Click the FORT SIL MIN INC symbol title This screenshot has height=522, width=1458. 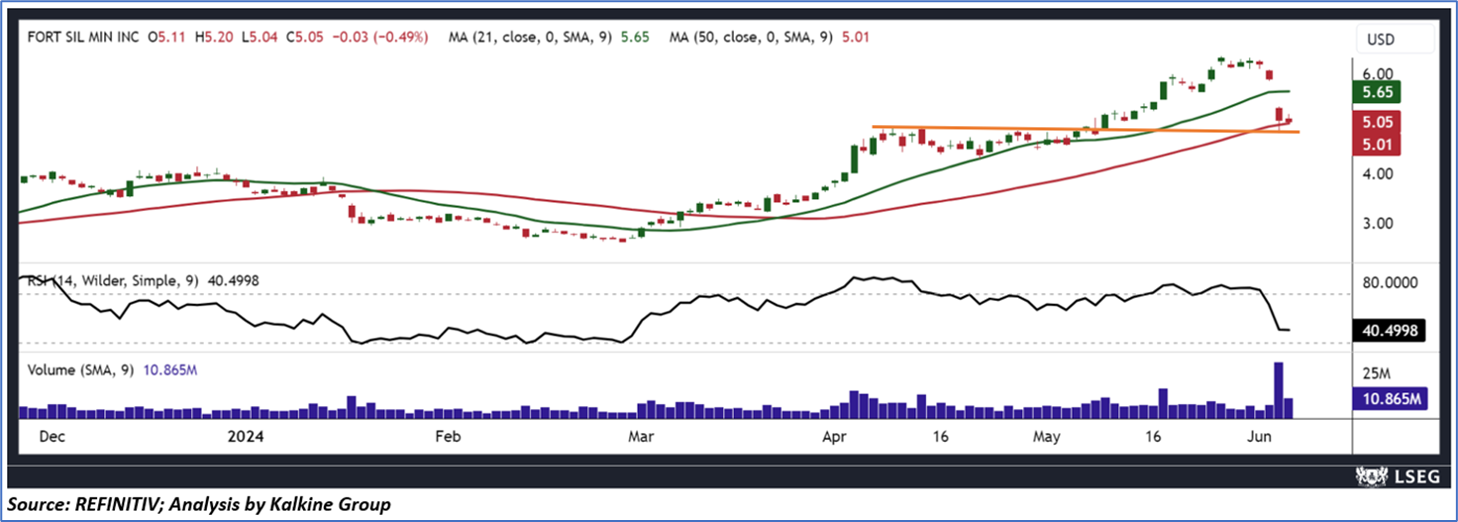tap(85, 37)
